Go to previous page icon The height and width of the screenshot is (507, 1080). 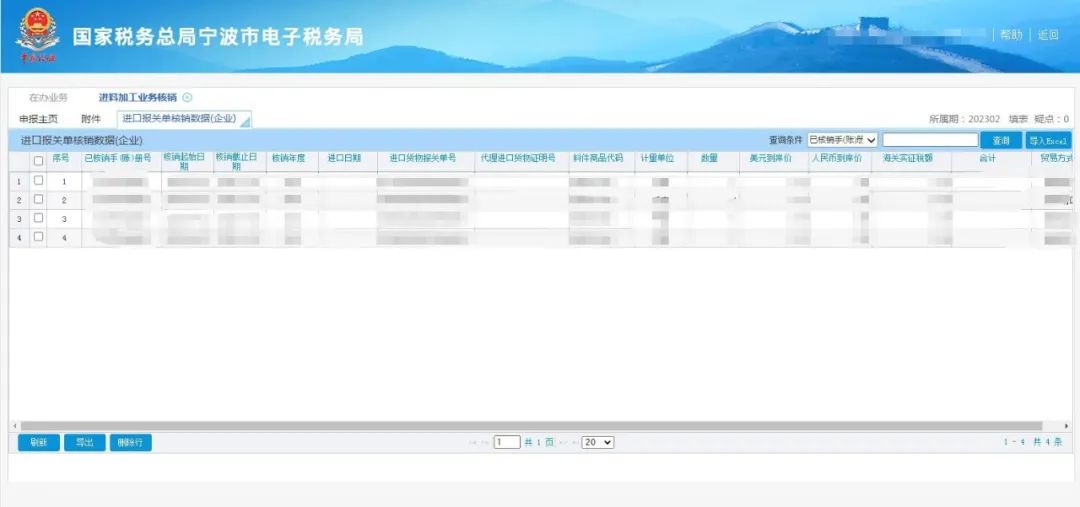click(485, 443)
